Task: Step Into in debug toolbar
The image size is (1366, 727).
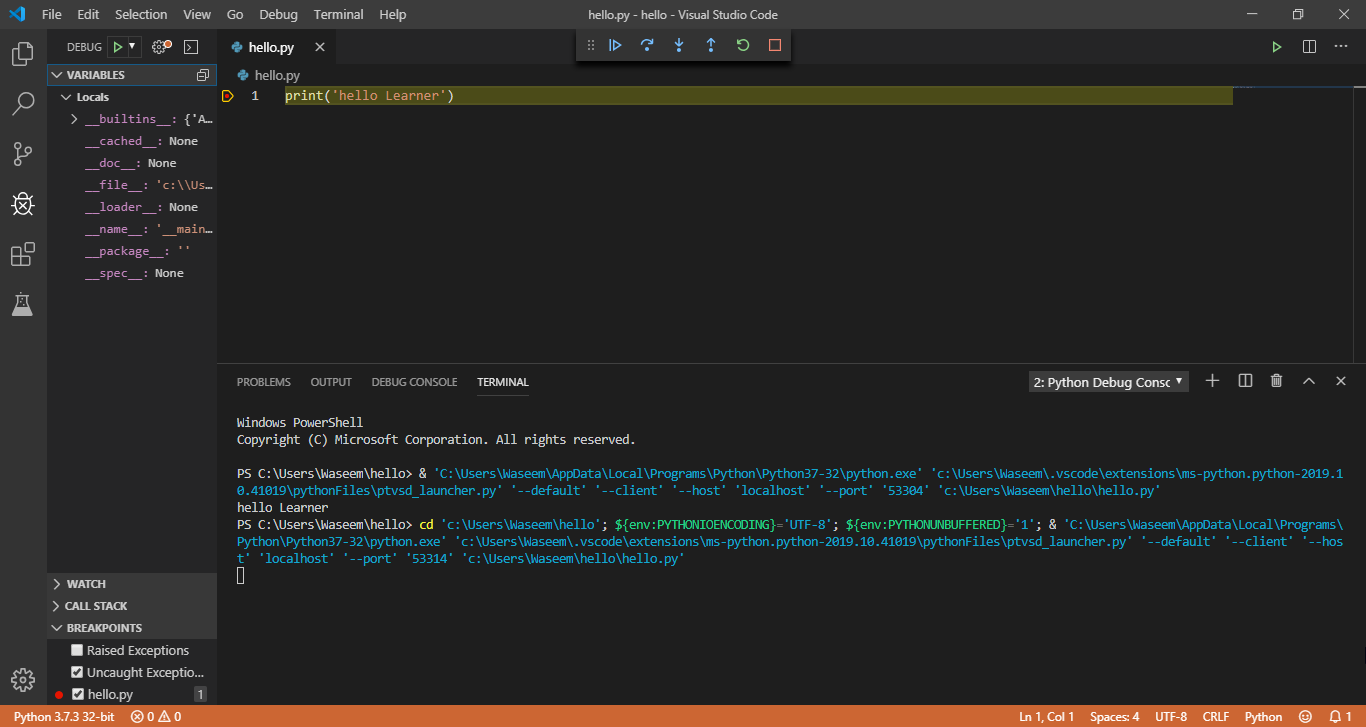Action: tap(679, 45)
